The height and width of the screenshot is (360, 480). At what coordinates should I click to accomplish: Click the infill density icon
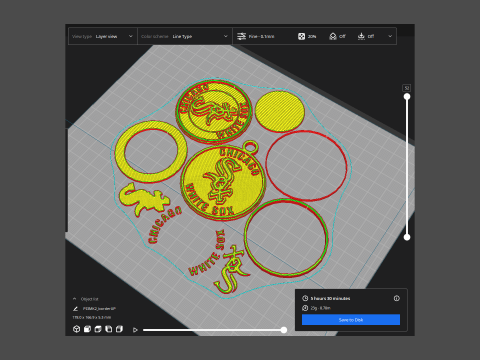point(301,36)
